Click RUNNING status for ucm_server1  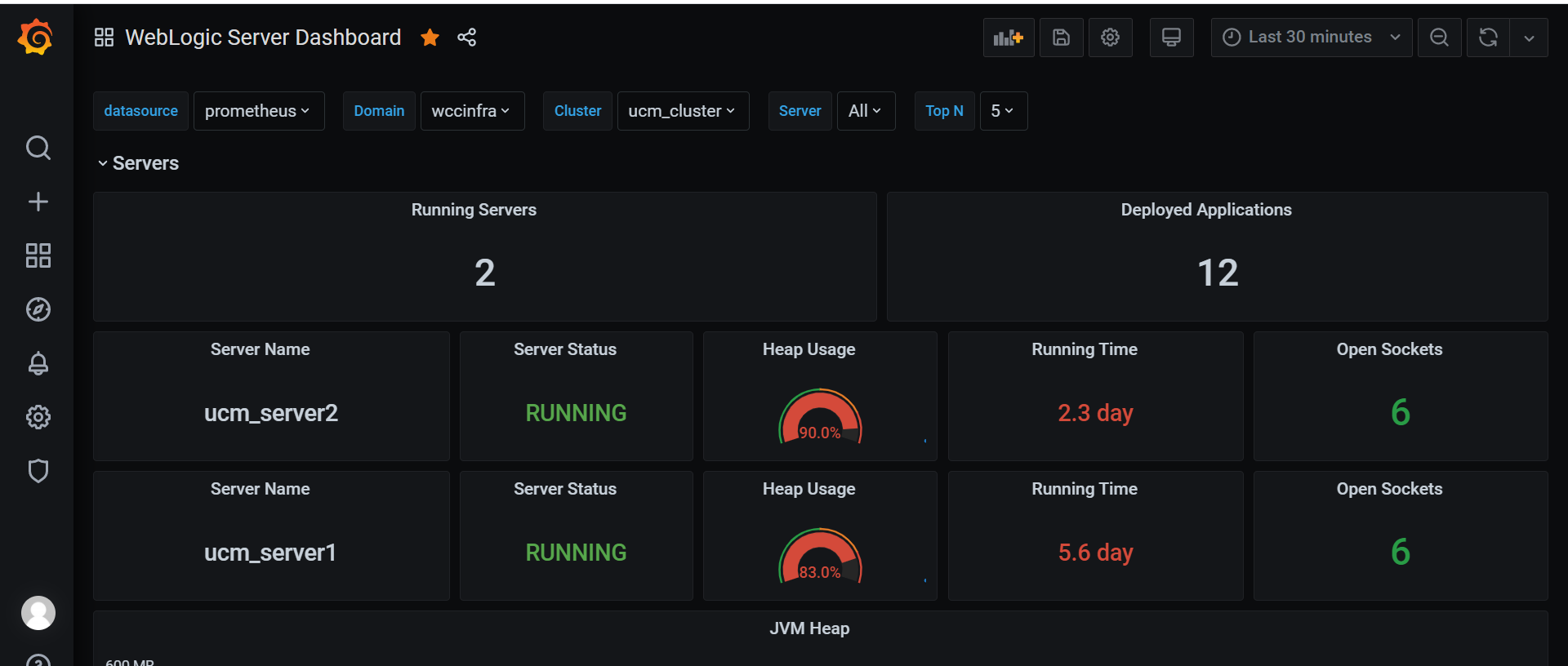click(576, 553)
